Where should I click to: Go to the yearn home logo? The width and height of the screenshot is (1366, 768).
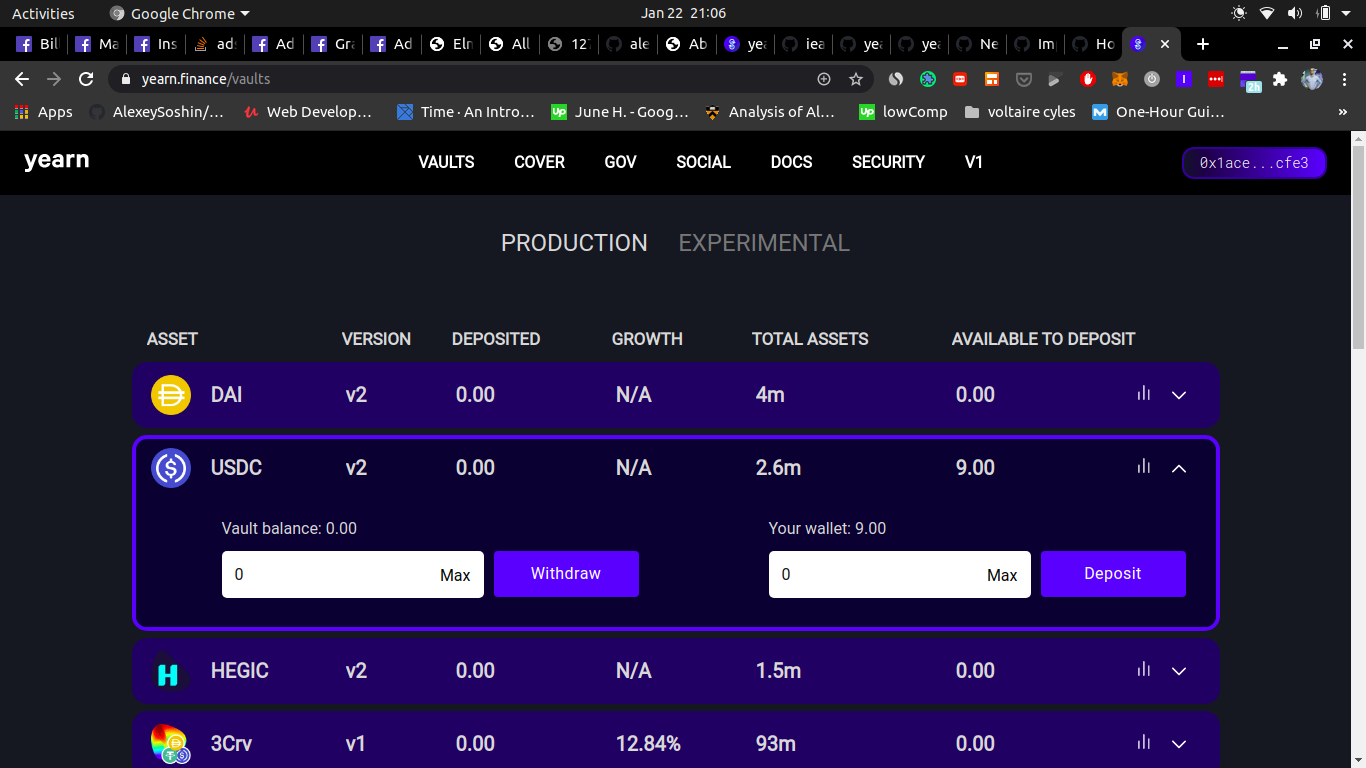click(57, 160)
